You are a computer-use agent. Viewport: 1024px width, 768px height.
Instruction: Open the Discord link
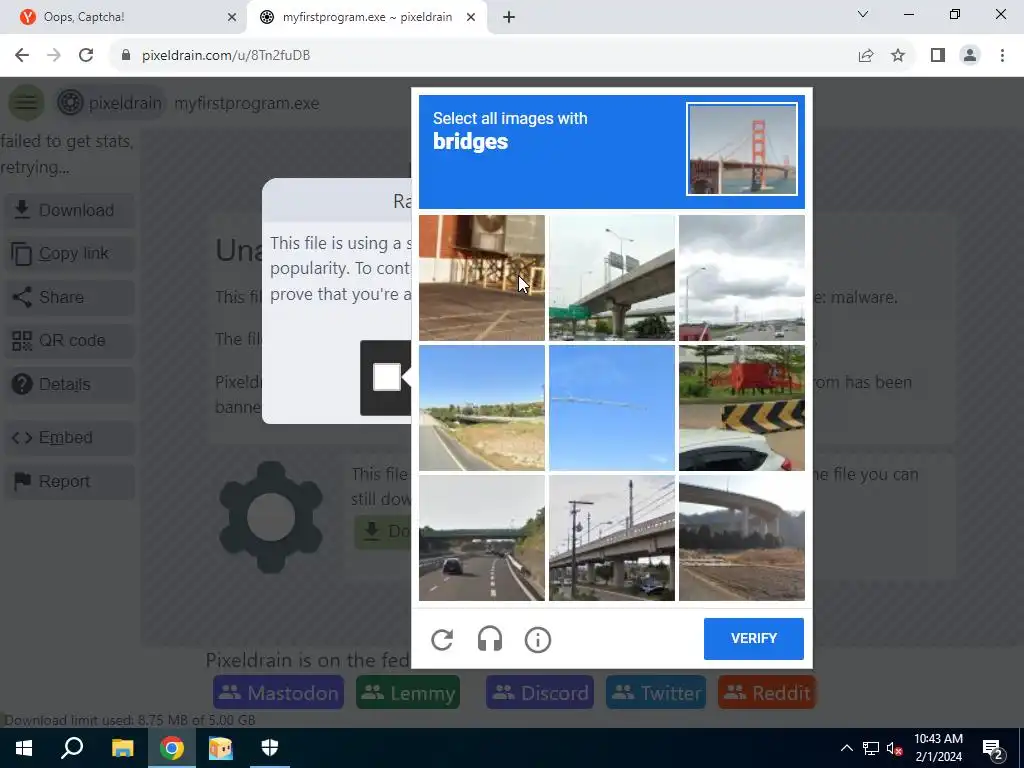[x=540, y=692]
